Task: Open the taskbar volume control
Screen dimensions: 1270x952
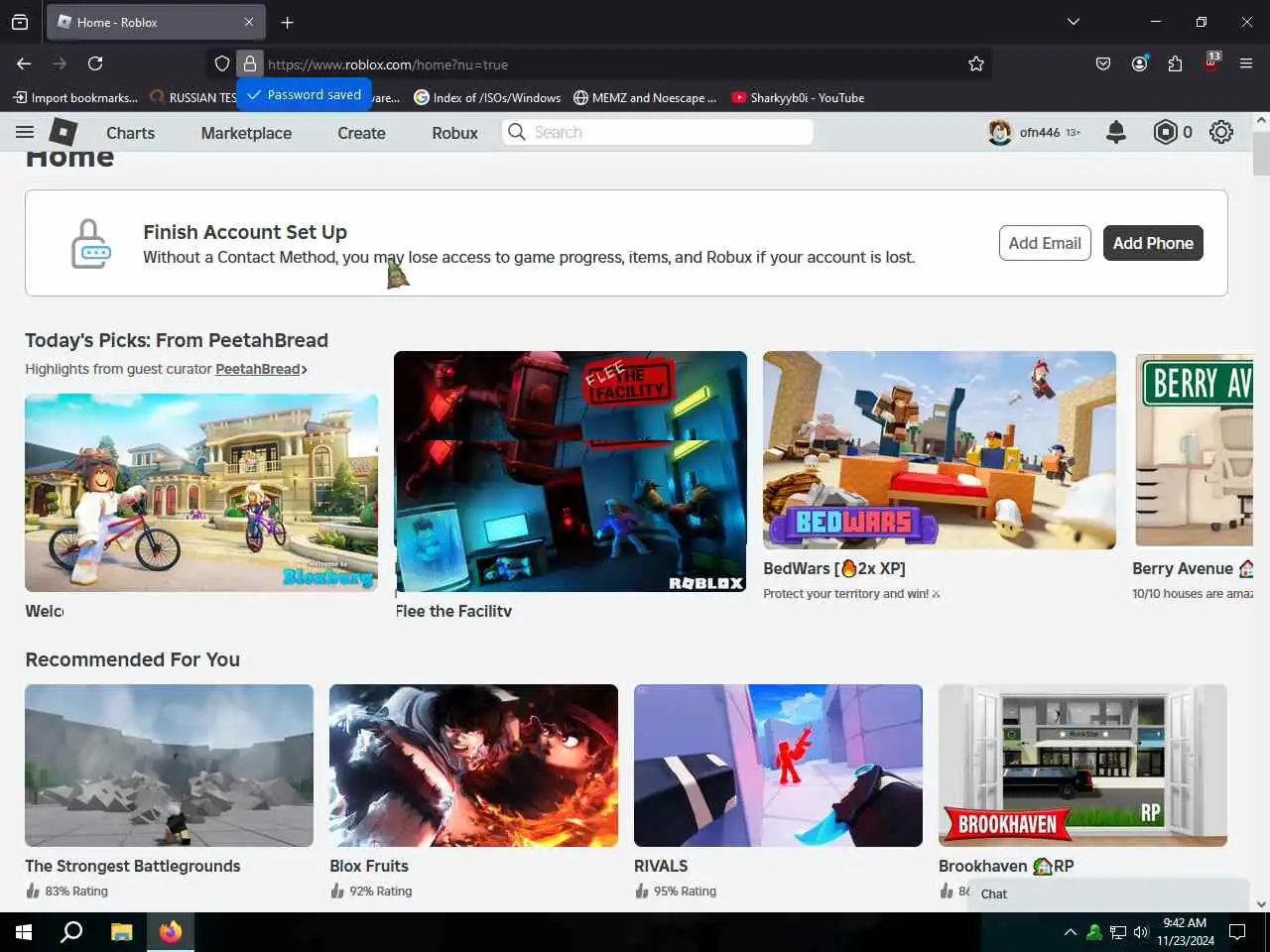Action: click(1141, 932)
